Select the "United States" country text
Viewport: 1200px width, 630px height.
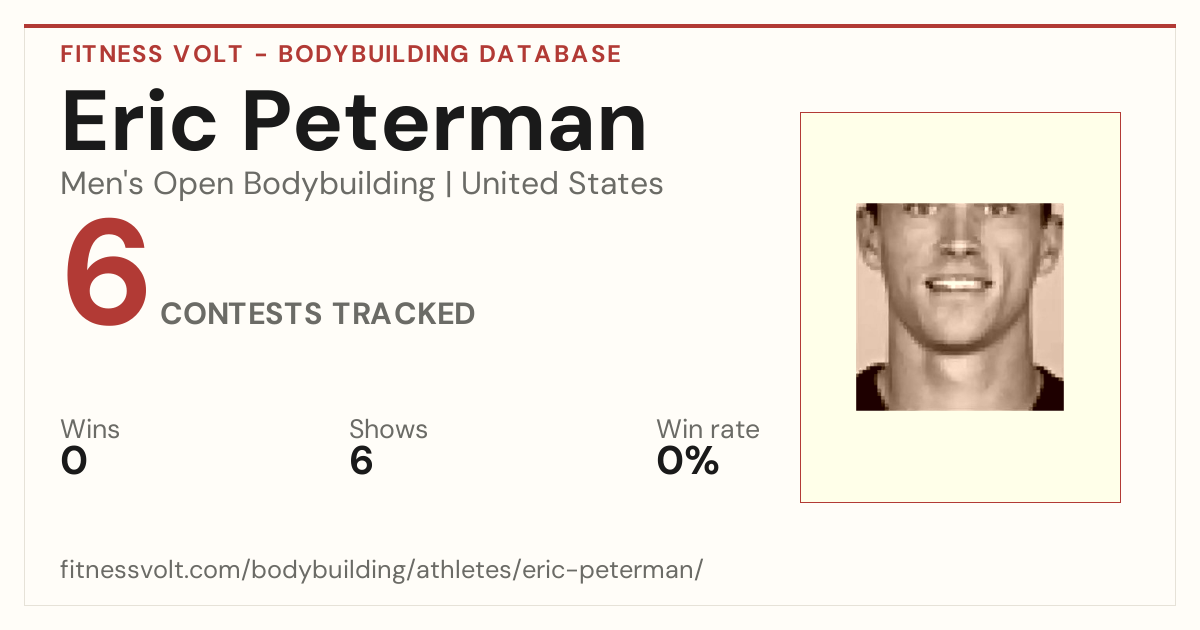562,184
